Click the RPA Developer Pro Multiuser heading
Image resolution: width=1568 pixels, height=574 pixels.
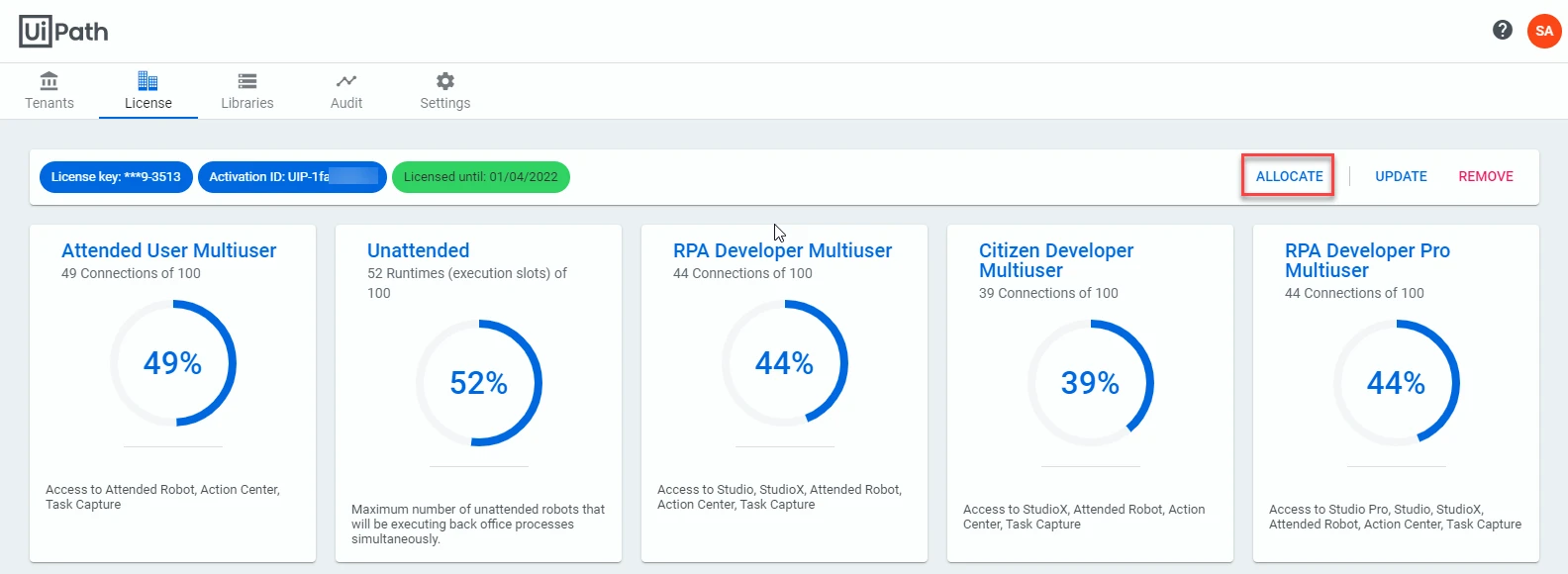point(1367,260)
